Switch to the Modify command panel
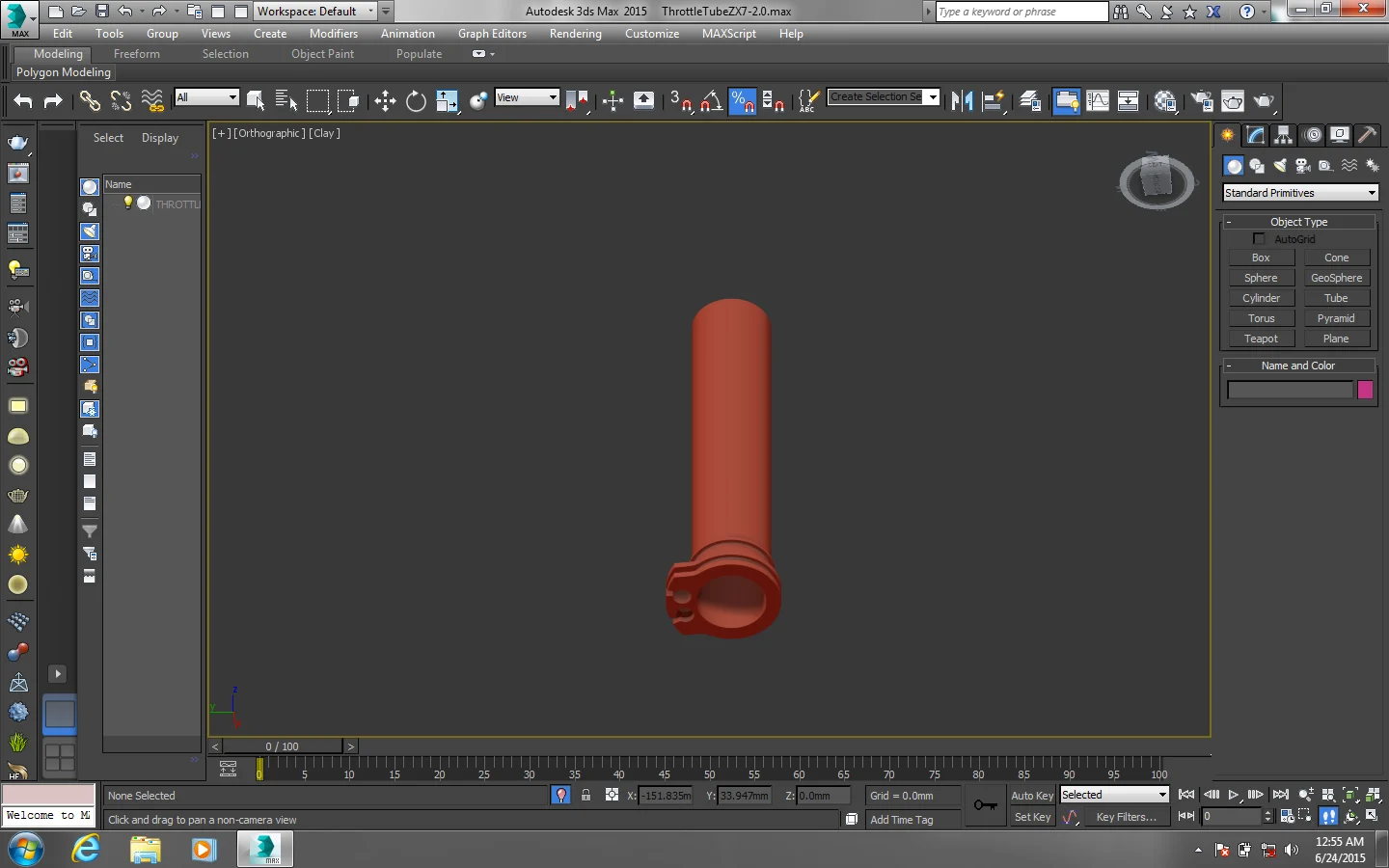Viewport: 1389px width, 868px height. (x=1255, y=135)
